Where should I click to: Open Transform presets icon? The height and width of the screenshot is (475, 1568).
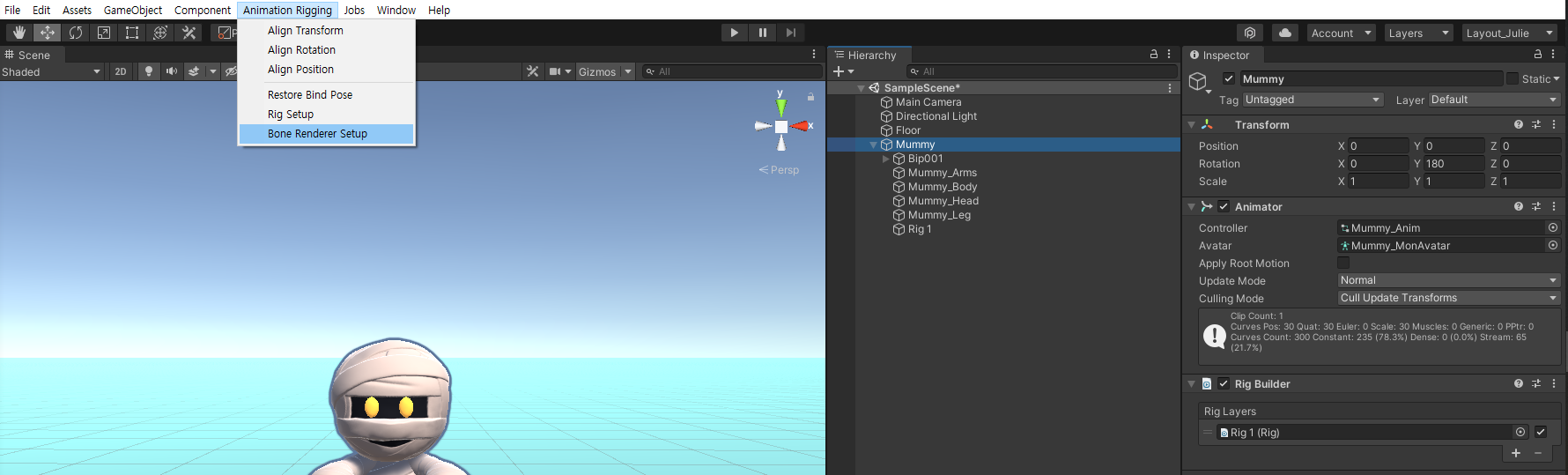1536,124
